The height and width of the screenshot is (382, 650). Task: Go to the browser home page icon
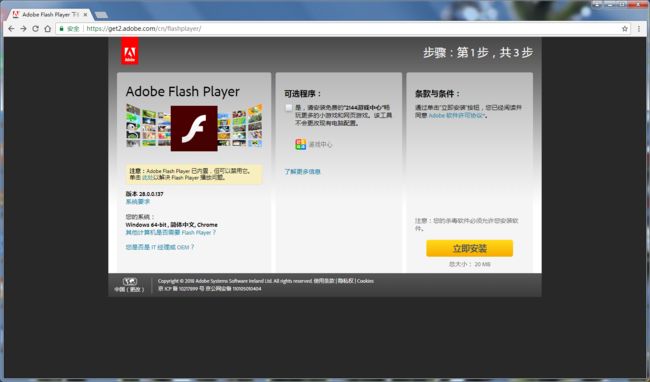click(x=48, y=29)
